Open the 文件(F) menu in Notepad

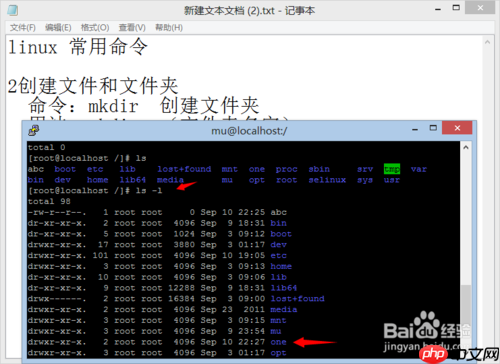(23, 27)
